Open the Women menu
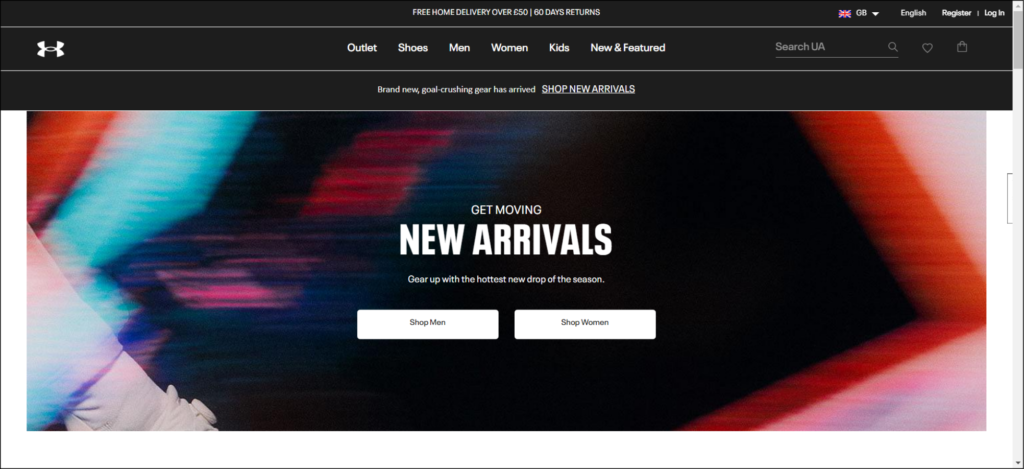The image size is (1024, 469). (509, 48)
